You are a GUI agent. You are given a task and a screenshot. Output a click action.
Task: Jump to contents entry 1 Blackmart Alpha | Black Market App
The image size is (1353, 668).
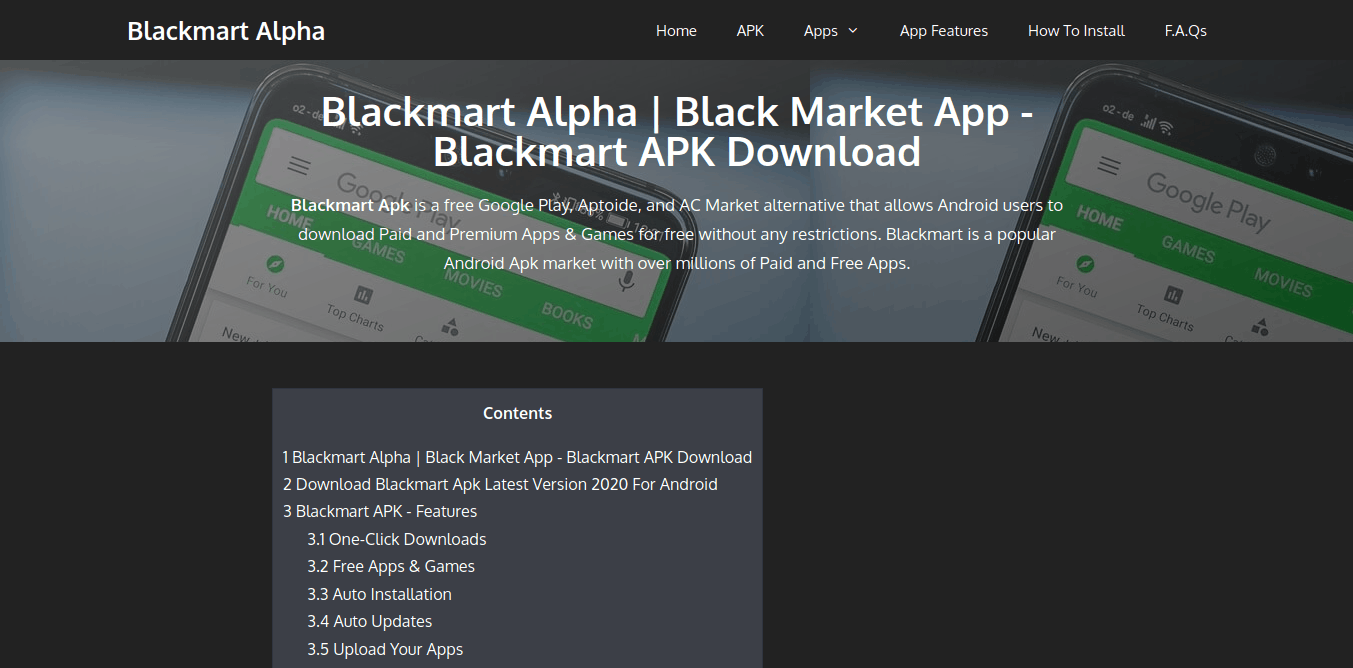[517, 457]
